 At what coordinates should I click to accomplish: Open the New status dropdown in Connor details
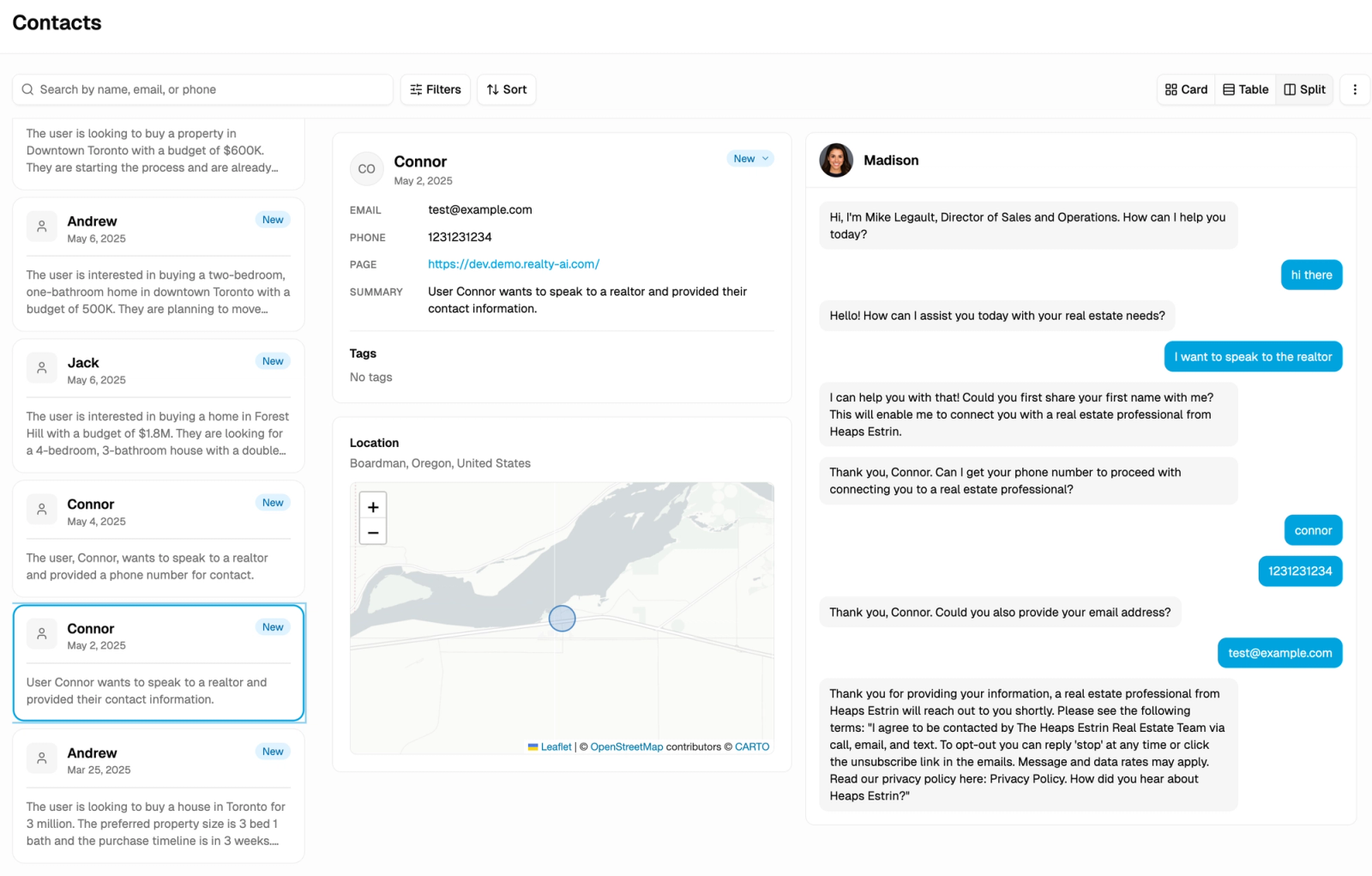coord(750,159)
